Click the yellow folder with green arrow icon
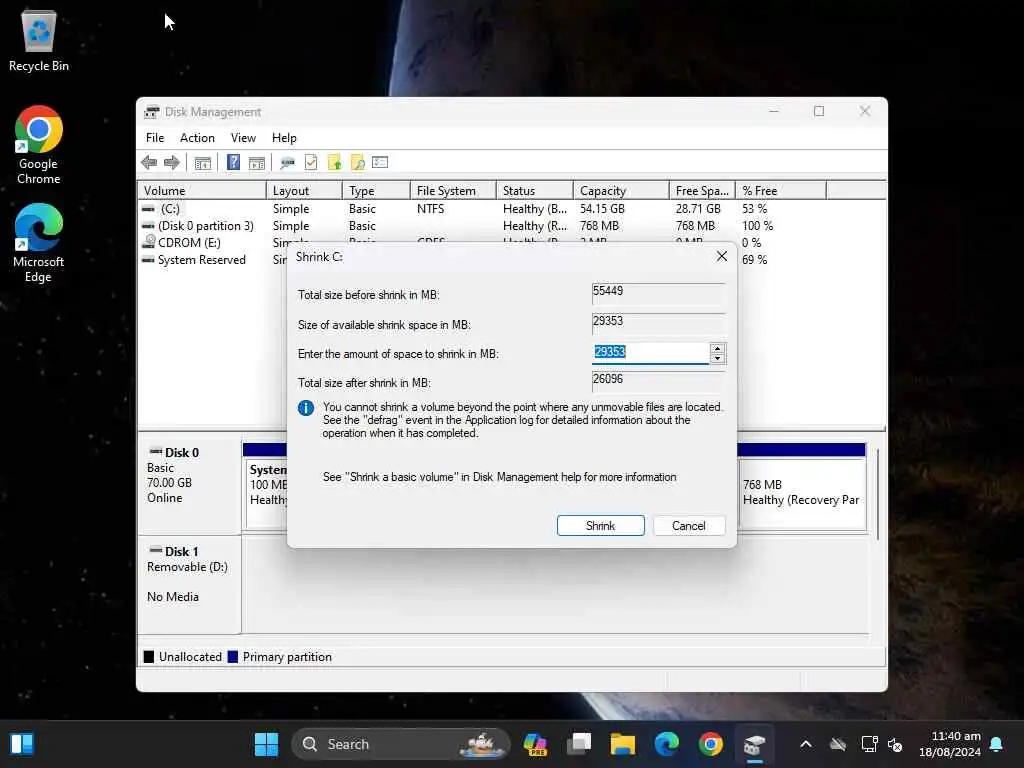 click(334, 162)
